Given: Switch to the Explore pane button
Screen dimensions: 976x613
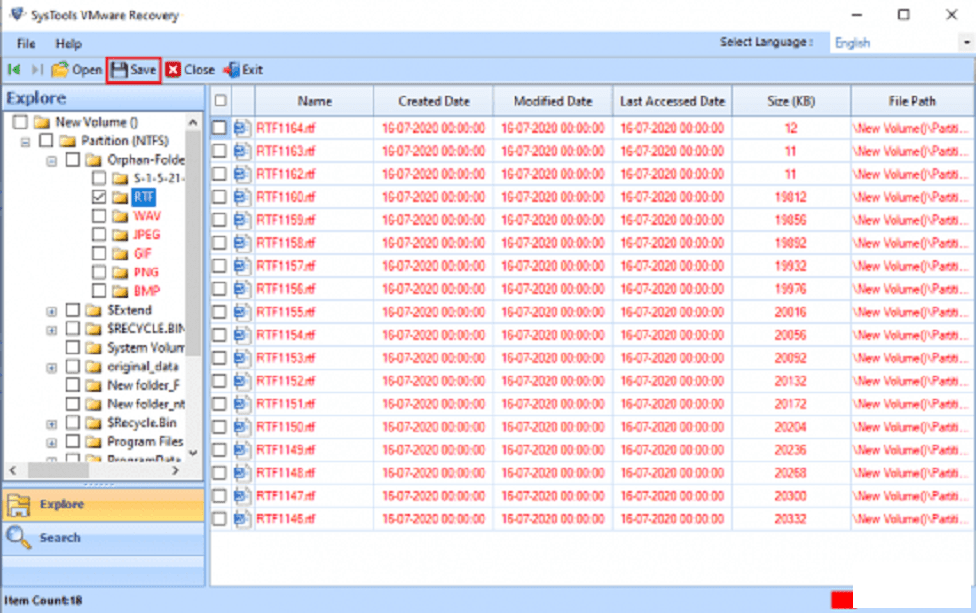Looking at the screenshot, I should (103, 504).
